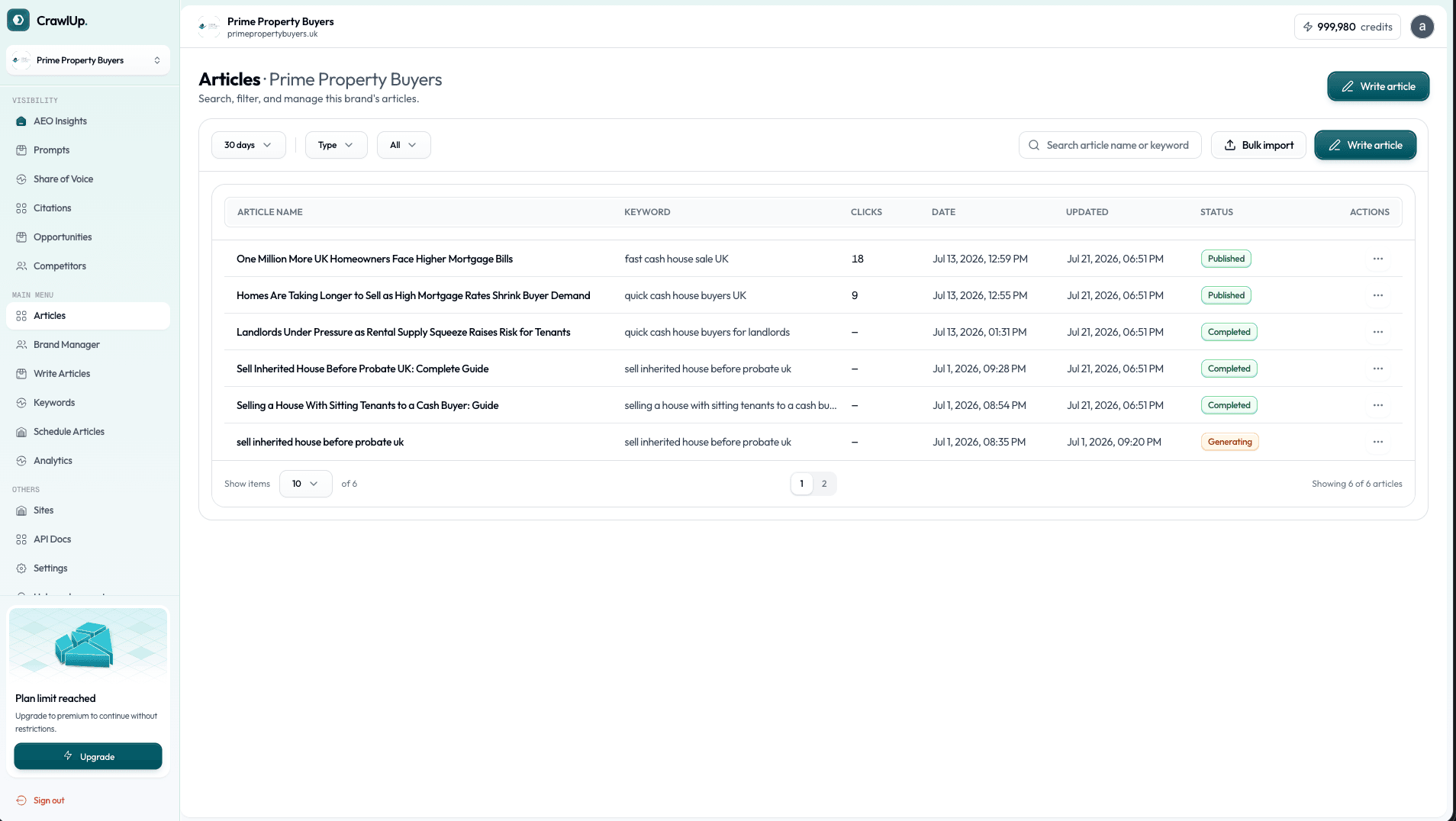Click the Write Articles sidebar icon
Viewport: 1456px width, 821px height.
pyautogui.click(x=21, y=374)
